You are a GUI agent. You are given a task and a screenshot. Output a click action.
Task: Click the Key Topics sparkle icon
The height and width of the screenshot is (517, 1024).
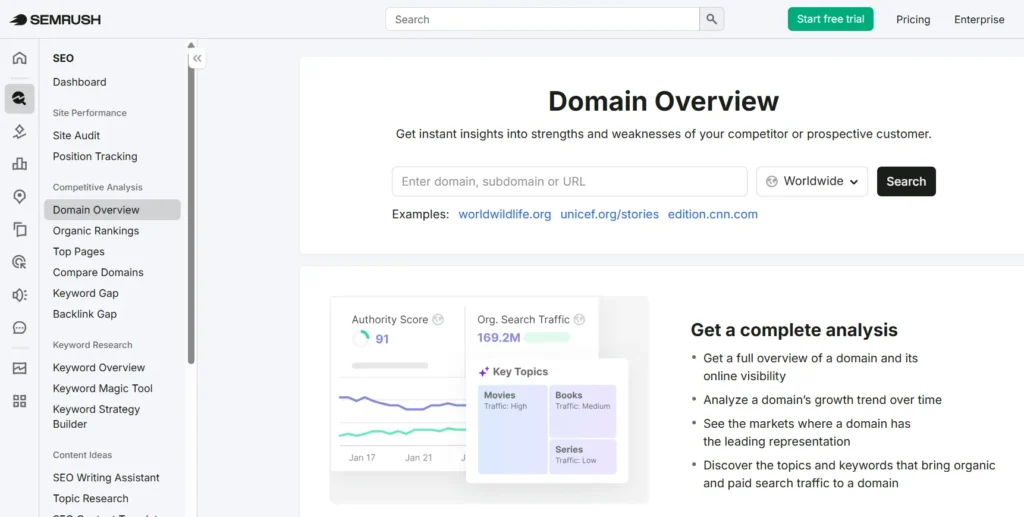click(484, 371)
